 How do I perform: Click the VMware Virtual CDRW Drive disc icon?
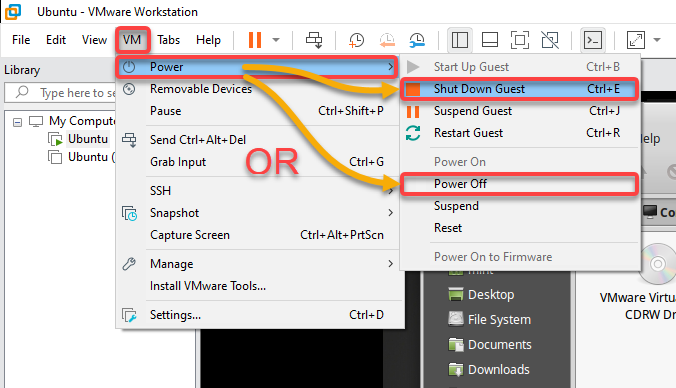[657, 263]
